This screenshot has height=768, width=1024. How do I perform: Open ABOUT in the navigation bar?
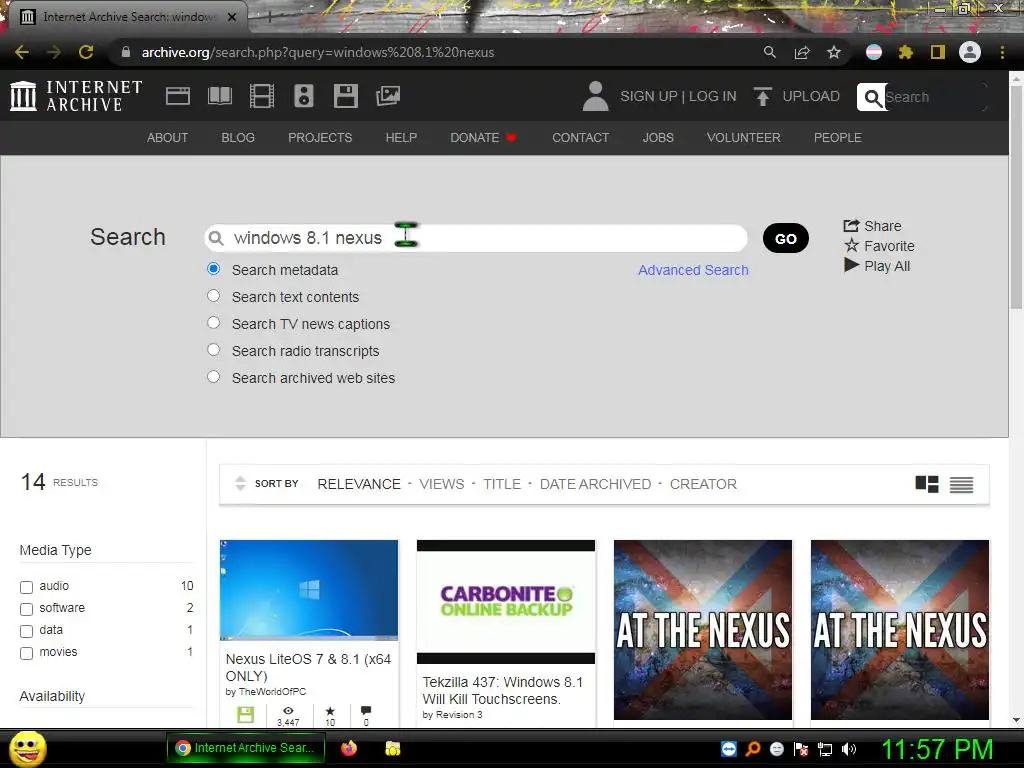tap(167, 138)
